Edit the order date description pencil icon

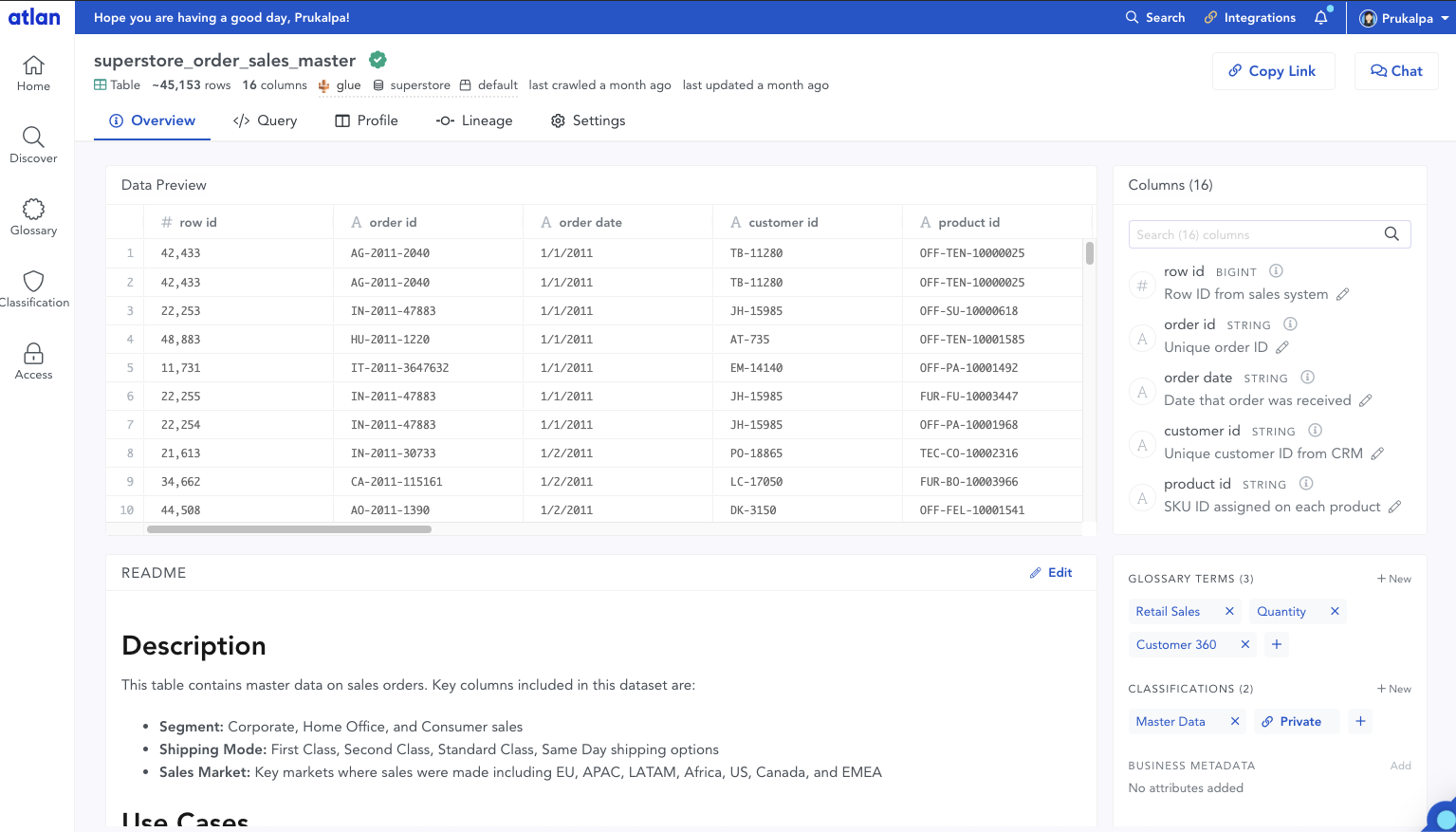[1366, 400]
